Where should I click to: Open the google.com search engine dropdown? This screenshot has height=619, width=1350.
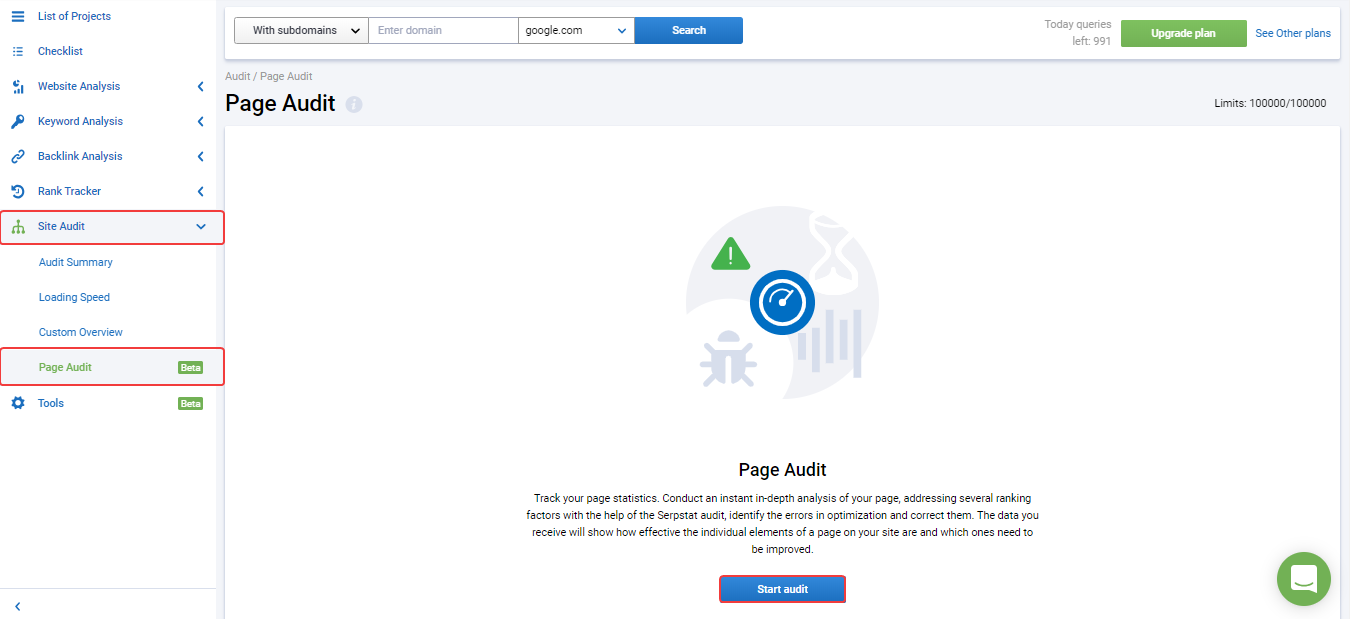tap(576, 30)
